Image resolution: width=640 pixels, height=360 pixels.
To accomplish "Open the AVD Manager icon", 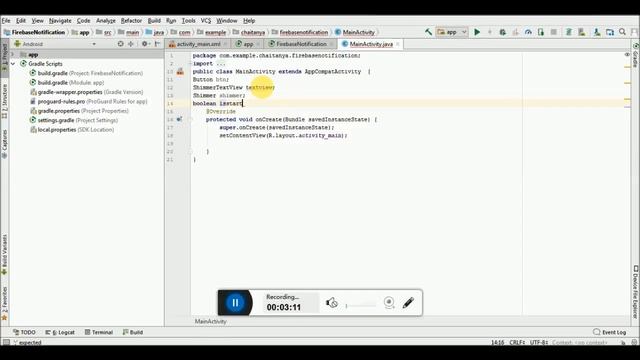I will pyautogui.click(x=582, y=32).
